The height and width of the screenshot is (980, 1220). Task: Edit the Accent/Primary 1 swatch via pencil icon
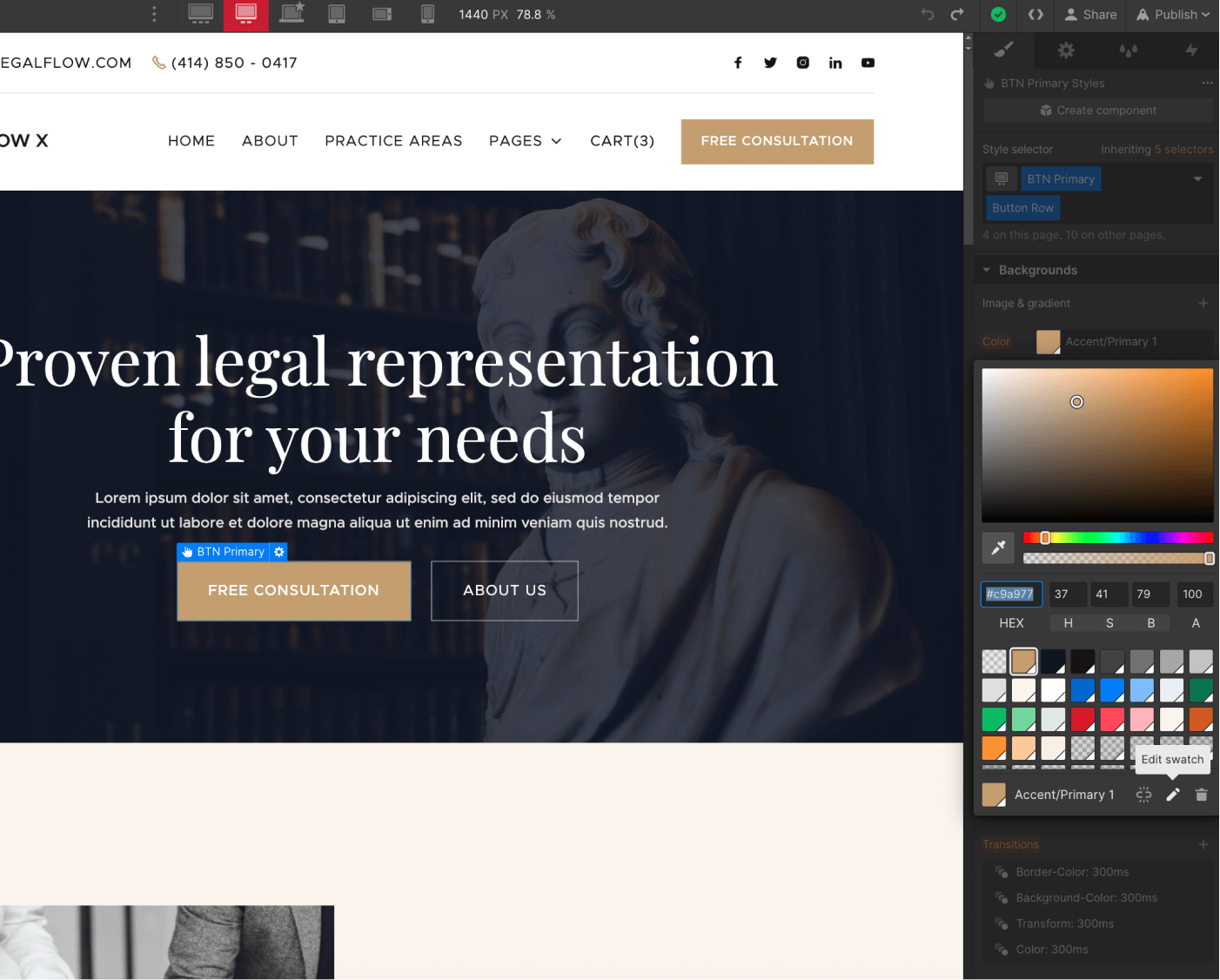coord(1172,795)
